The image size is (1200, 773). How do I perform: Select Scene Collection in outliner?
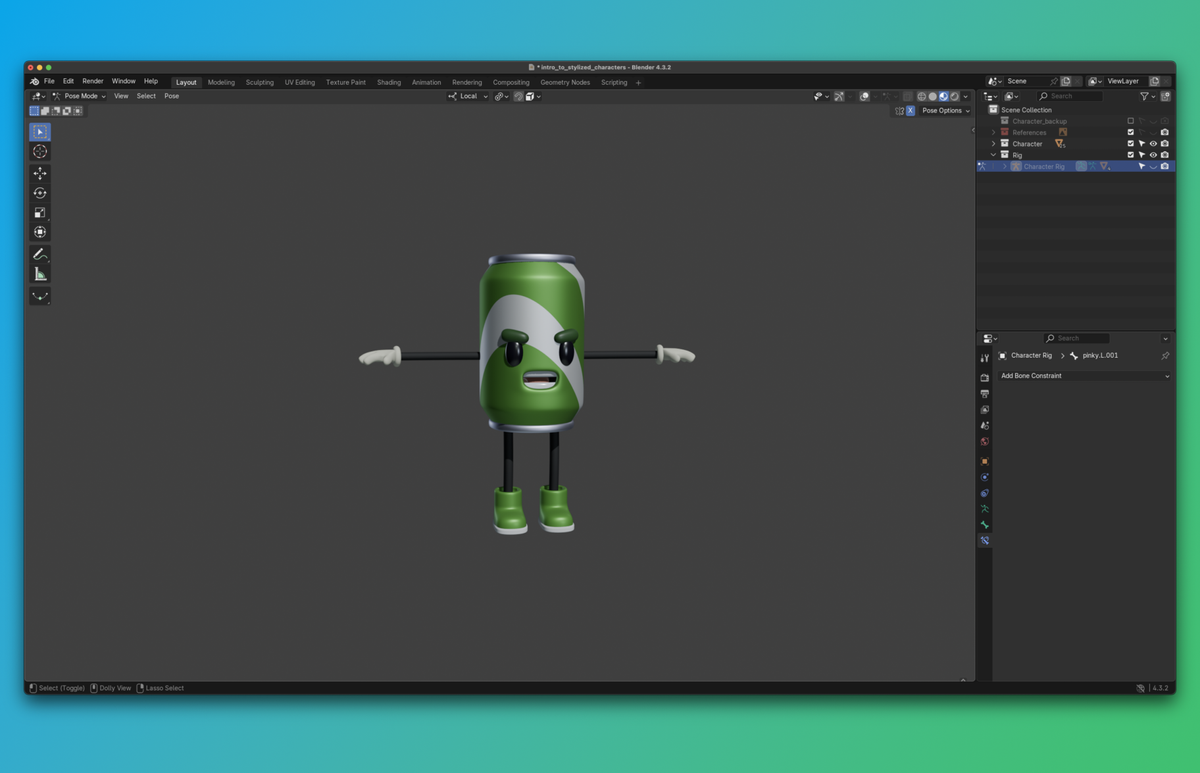(1026, 110)
